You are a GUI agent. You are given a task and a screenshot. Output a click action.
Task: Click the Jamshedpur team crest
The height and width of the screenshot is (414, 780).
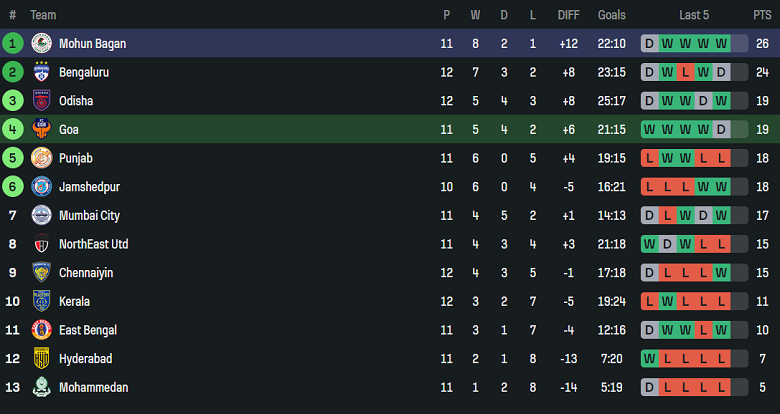coord(42,187)
